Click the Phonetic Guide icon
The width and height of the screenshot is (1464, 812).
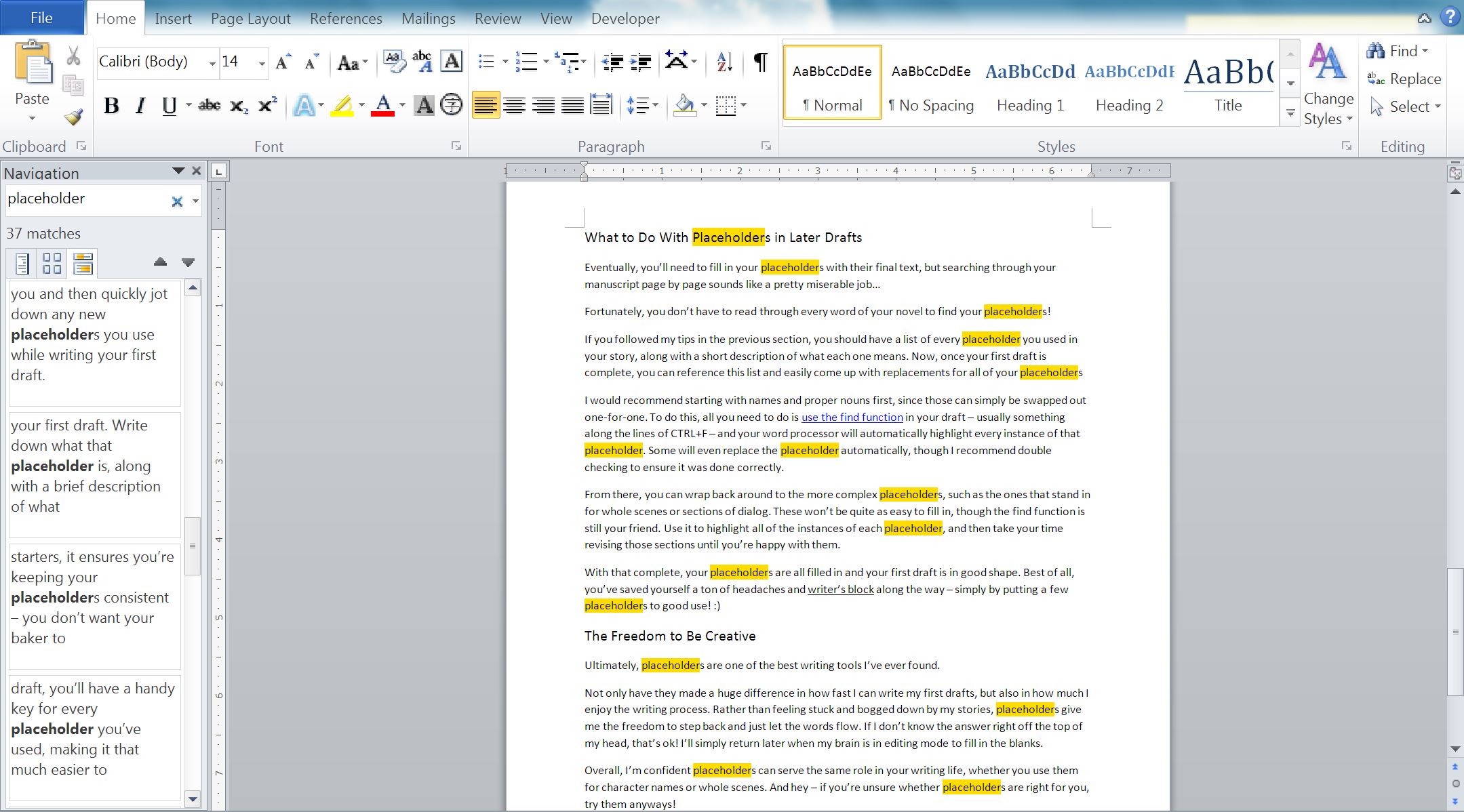pos(422,61)
